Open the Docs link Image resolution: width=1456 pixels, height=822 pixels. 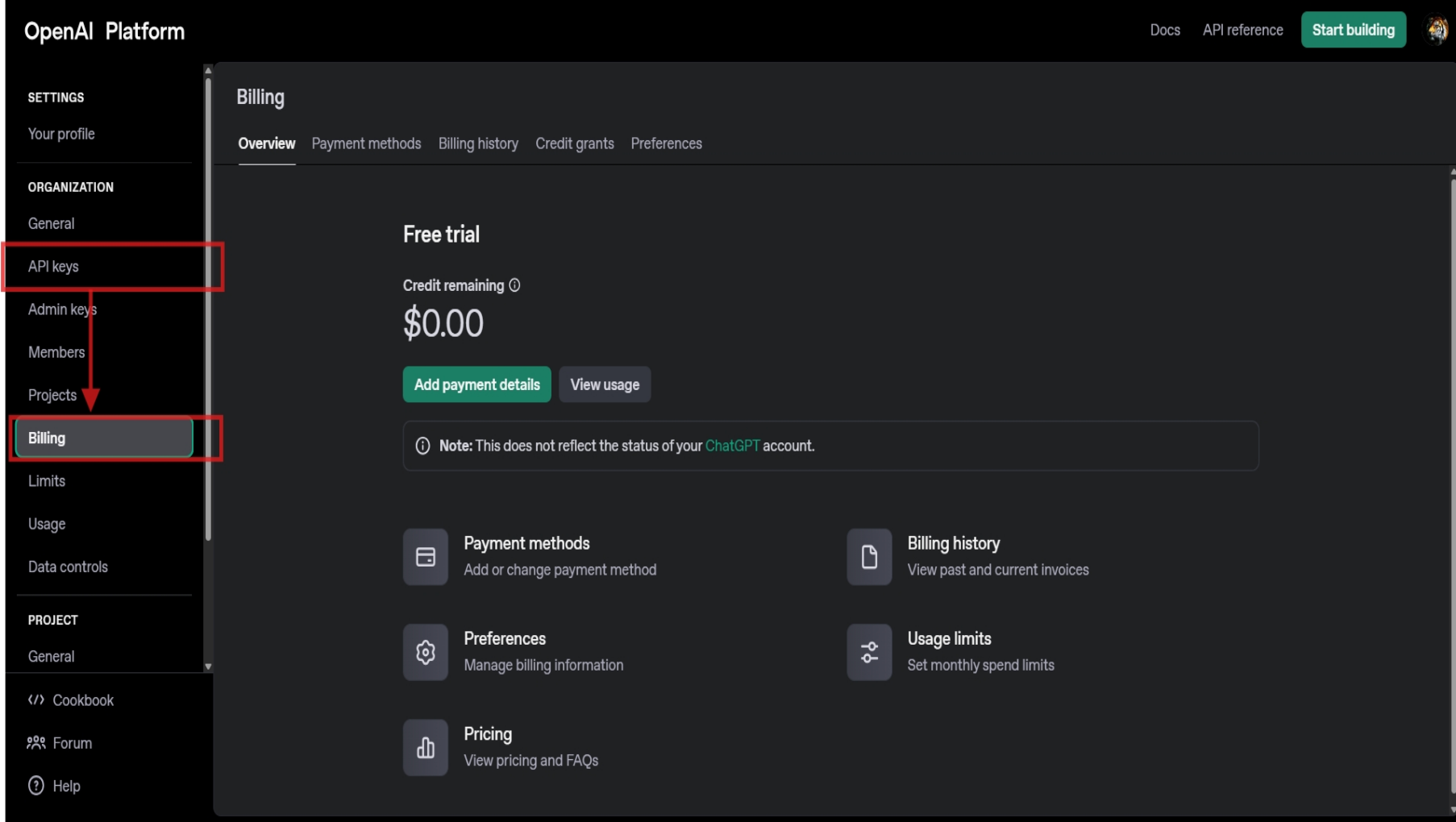point(1165,30)
